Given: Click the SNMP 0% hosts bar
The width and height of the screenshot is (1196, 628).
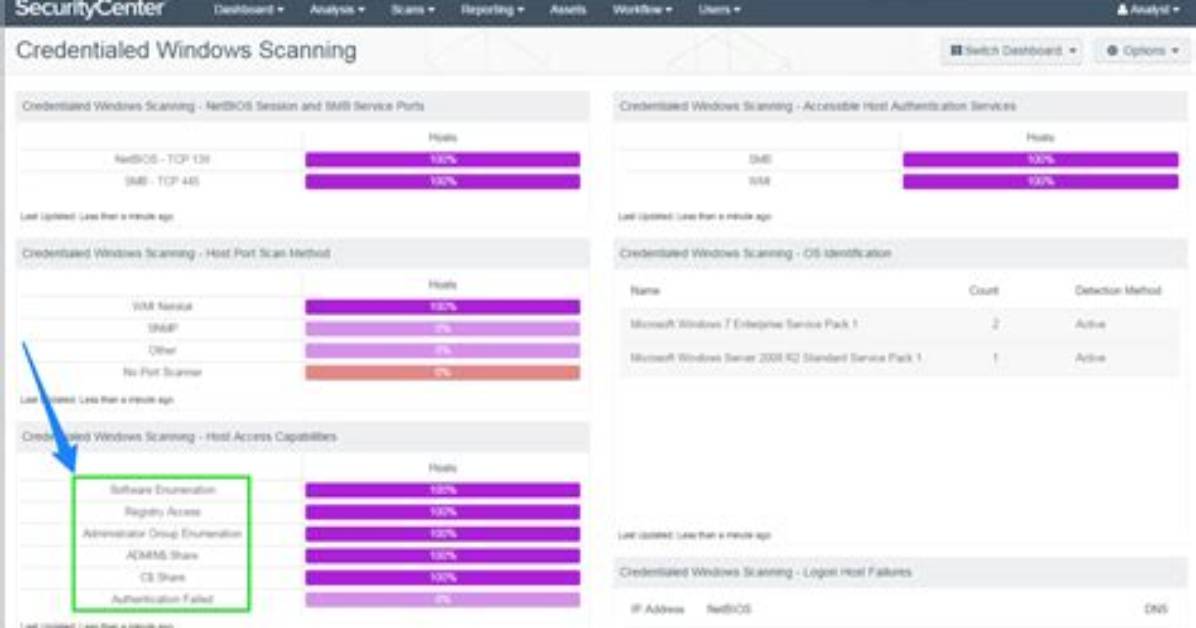Looking at the screenshot, I should (442, 329).
